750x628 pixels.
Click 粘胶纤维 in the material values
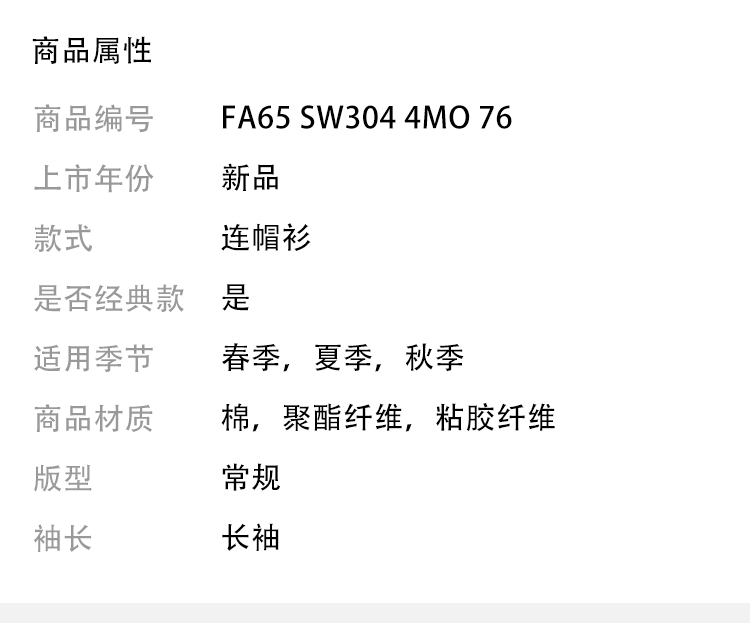495,418
